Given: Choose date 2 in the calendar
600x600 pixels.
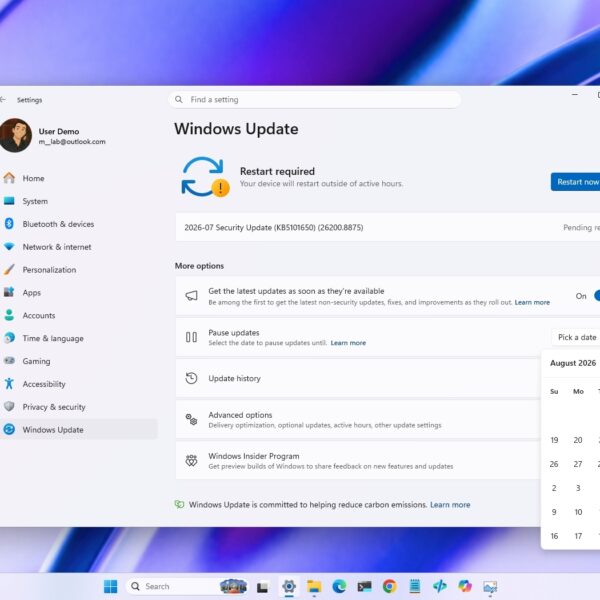Looking at the screenshot, I should (554, 488).
